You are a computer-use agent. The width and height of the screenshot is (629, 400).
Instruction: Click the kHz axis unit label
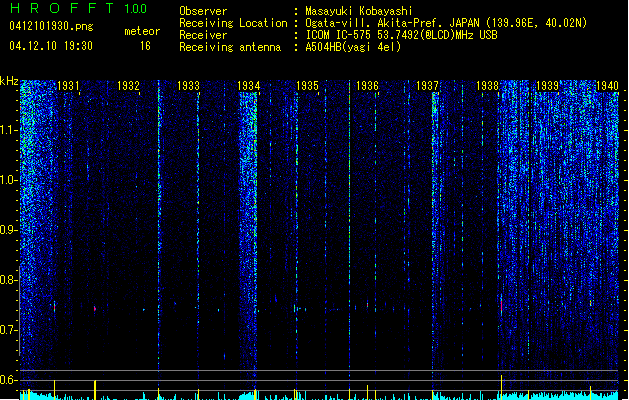[9, 81]
